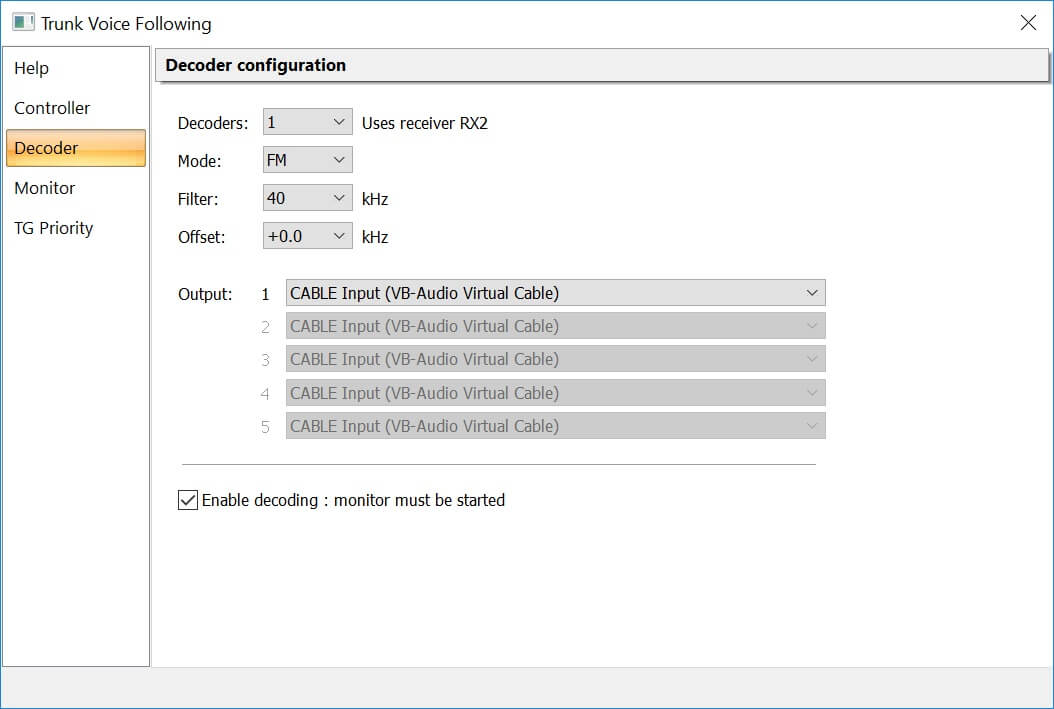This screenshot has height=709, width=1054.
Task: Click the disabled Output 4 device dropdown
Action: pyautogui.click(x=555, y=392)
